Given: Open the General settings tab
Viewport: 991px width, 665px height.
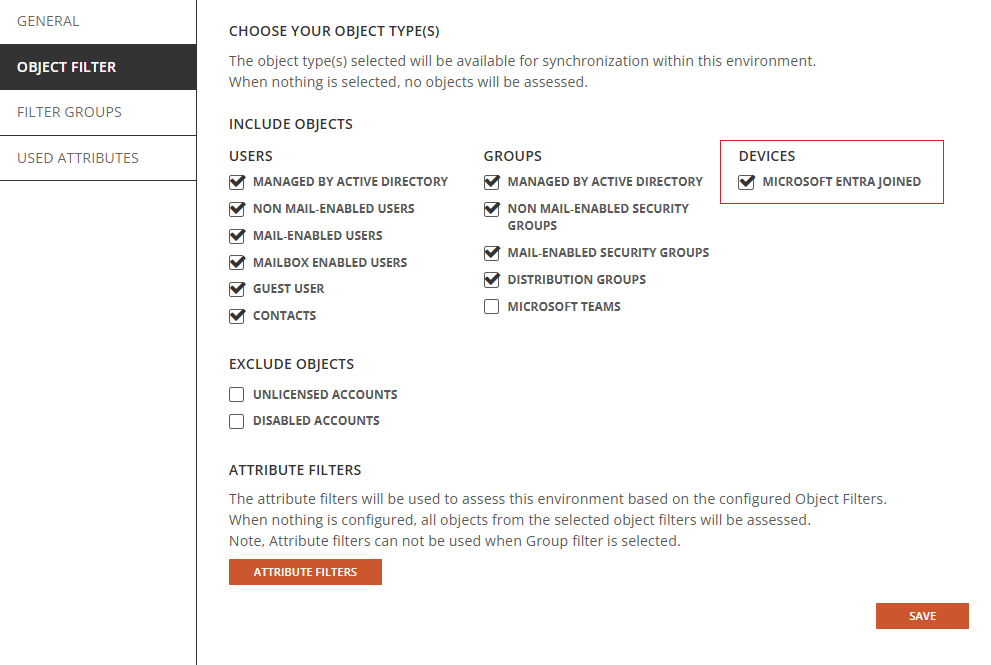Looking at the screenshot, I should tap(48, 21).
